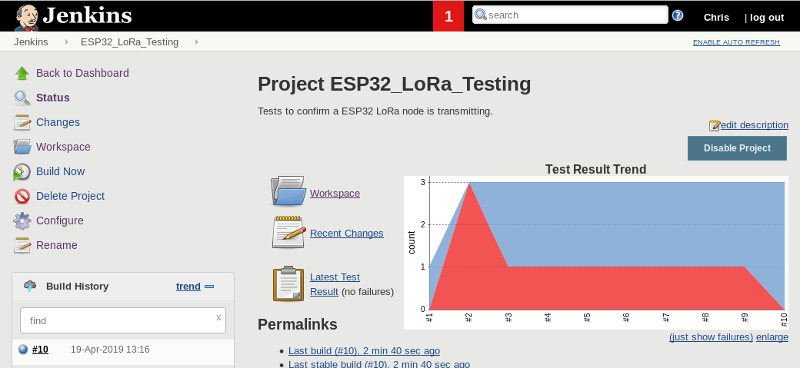Click the edit description link
This screenshot has width=800, height=368.
[x=754, y=125]
